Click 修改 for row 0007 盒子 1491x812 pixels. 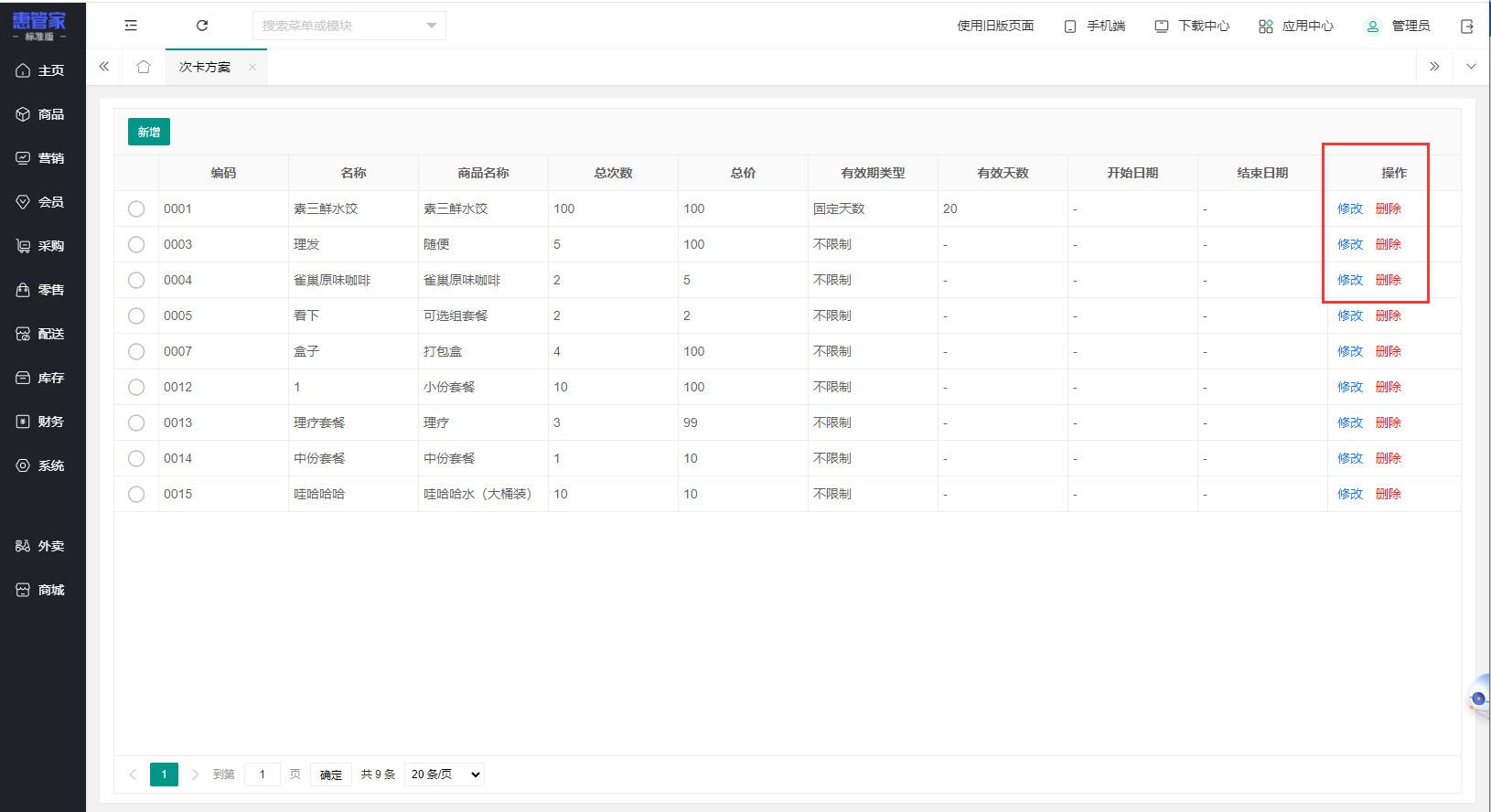[1350, 351]
